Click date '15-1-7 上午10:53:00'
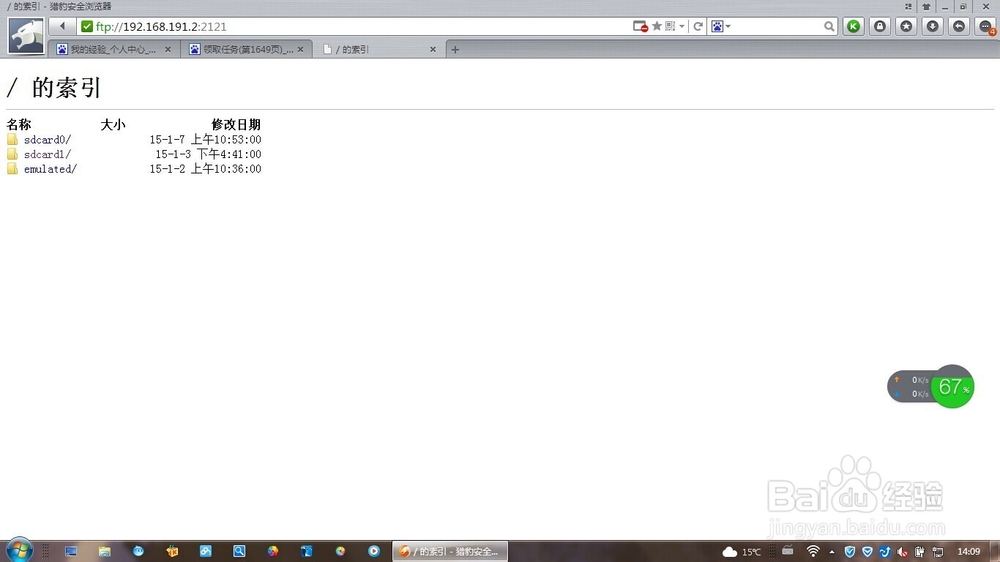This screenshot has width=1000, height=562. [205, 140]
